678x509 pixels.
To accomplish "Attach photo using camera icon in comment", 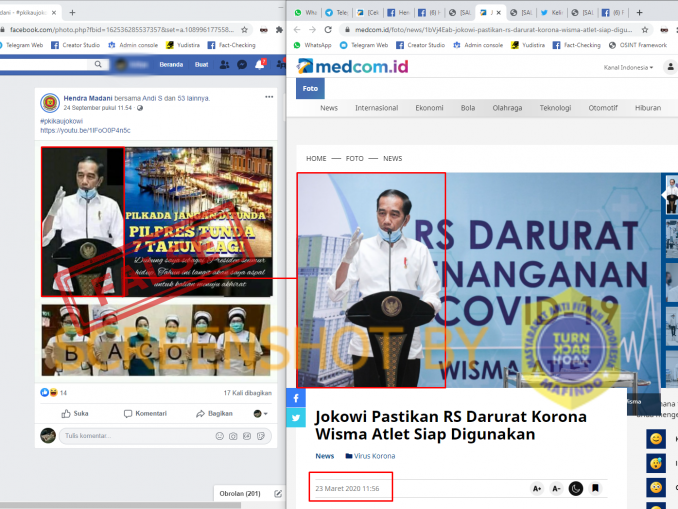I will (x=233, y=436).
